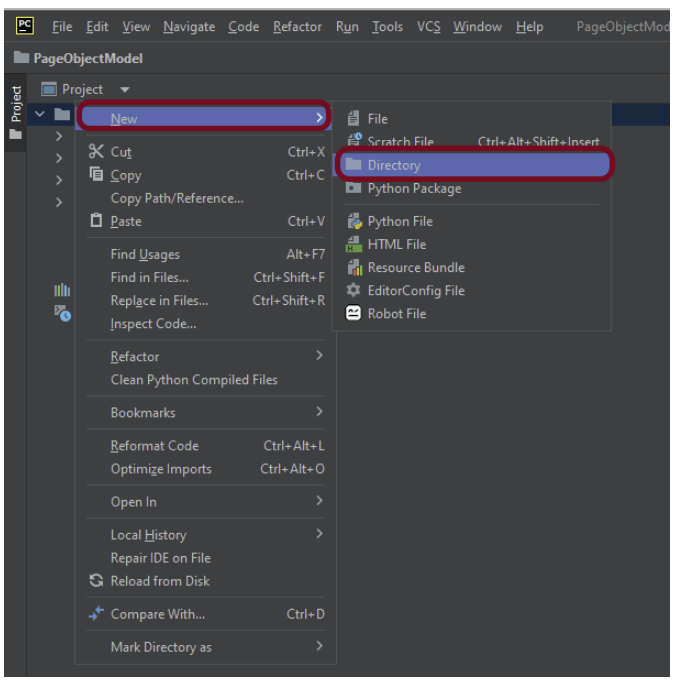
Task: Click the PageObjectModel breadcrumb label
Action: (88, 58)
